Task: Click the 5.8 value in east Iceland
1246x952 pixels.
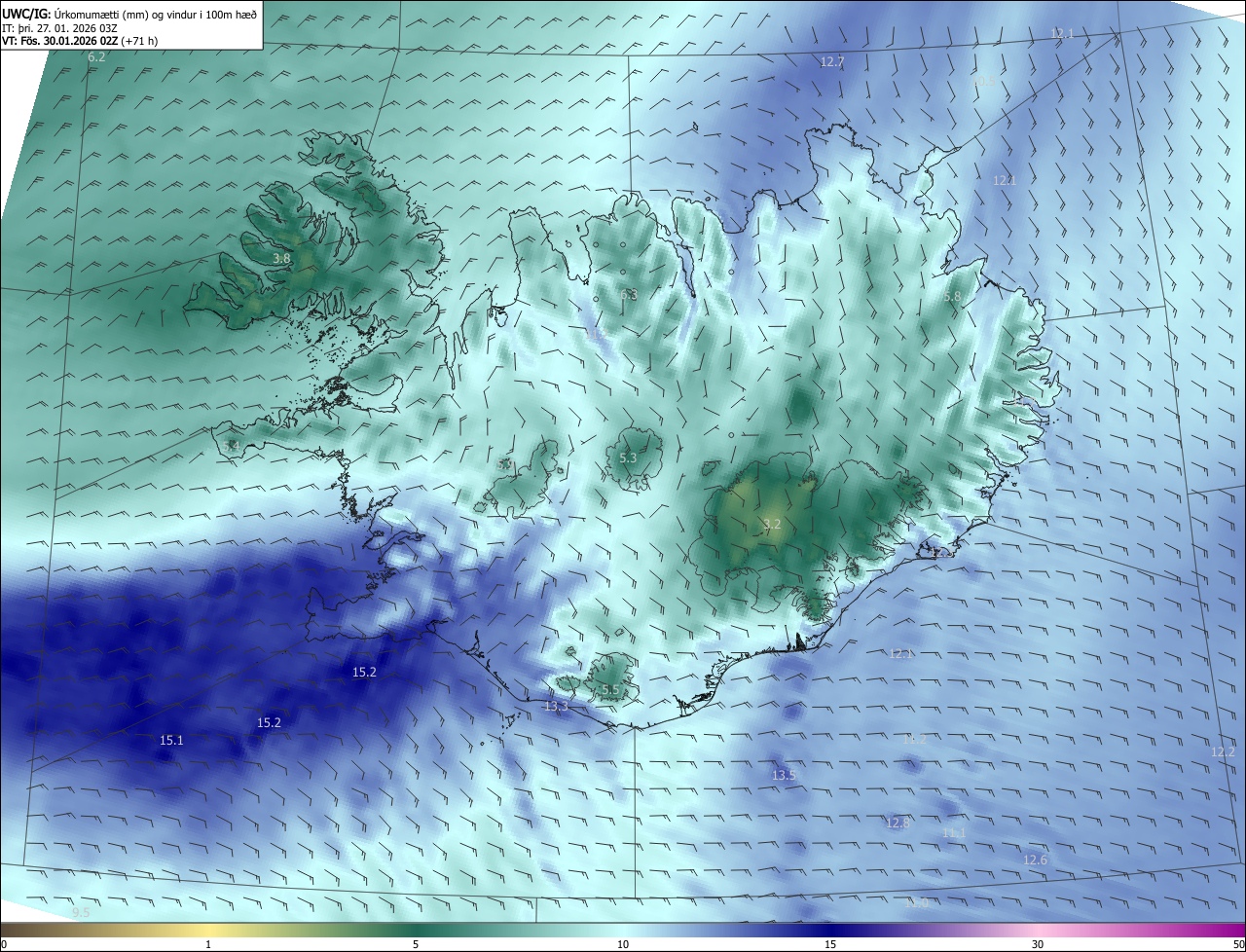Action: [x=952, y=296]
